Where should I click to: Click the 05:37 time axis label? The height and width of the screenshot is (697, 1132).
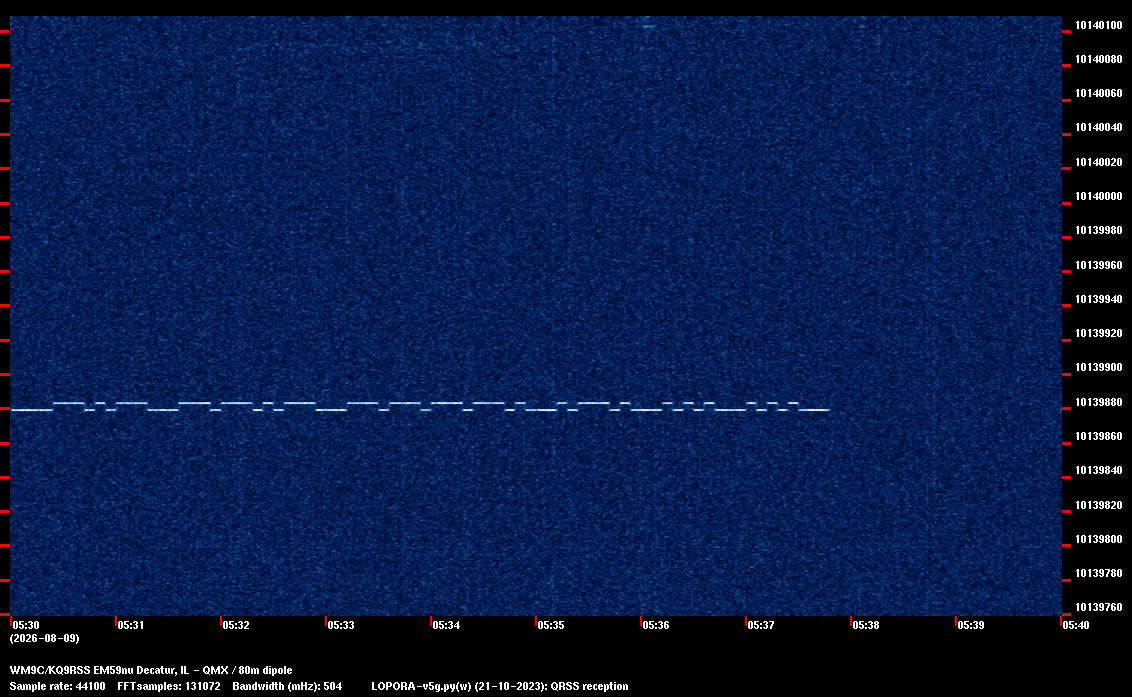coord(761,625)
